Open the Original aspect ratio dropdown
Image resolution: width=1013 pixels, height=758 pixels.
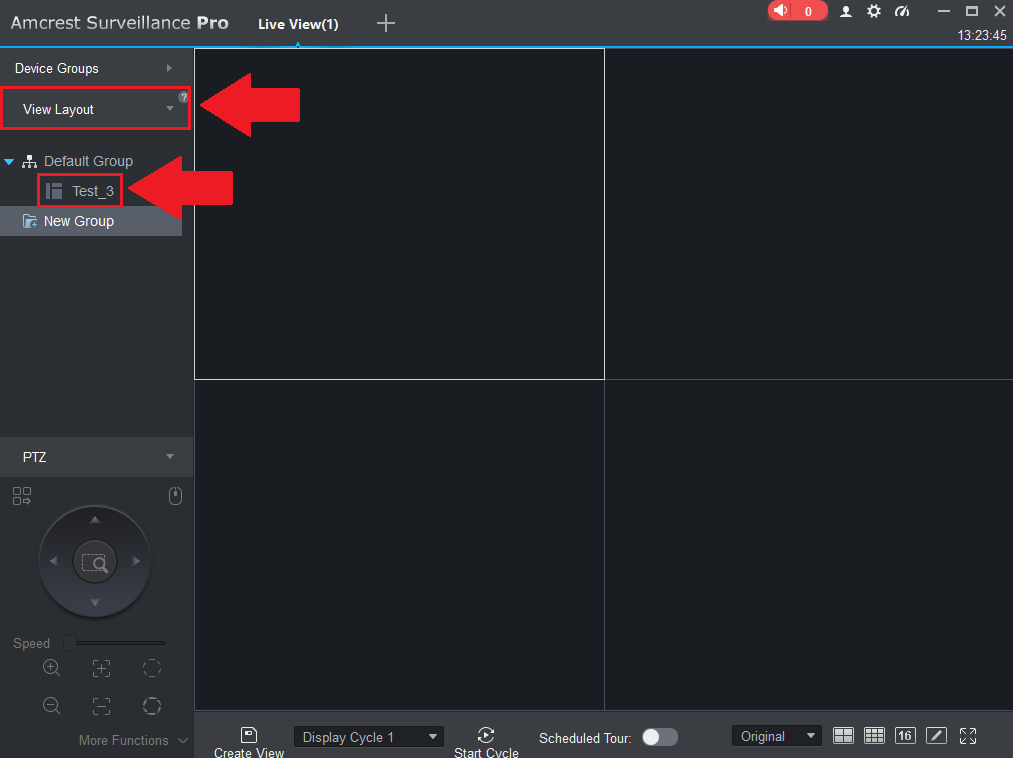(776, 736)
